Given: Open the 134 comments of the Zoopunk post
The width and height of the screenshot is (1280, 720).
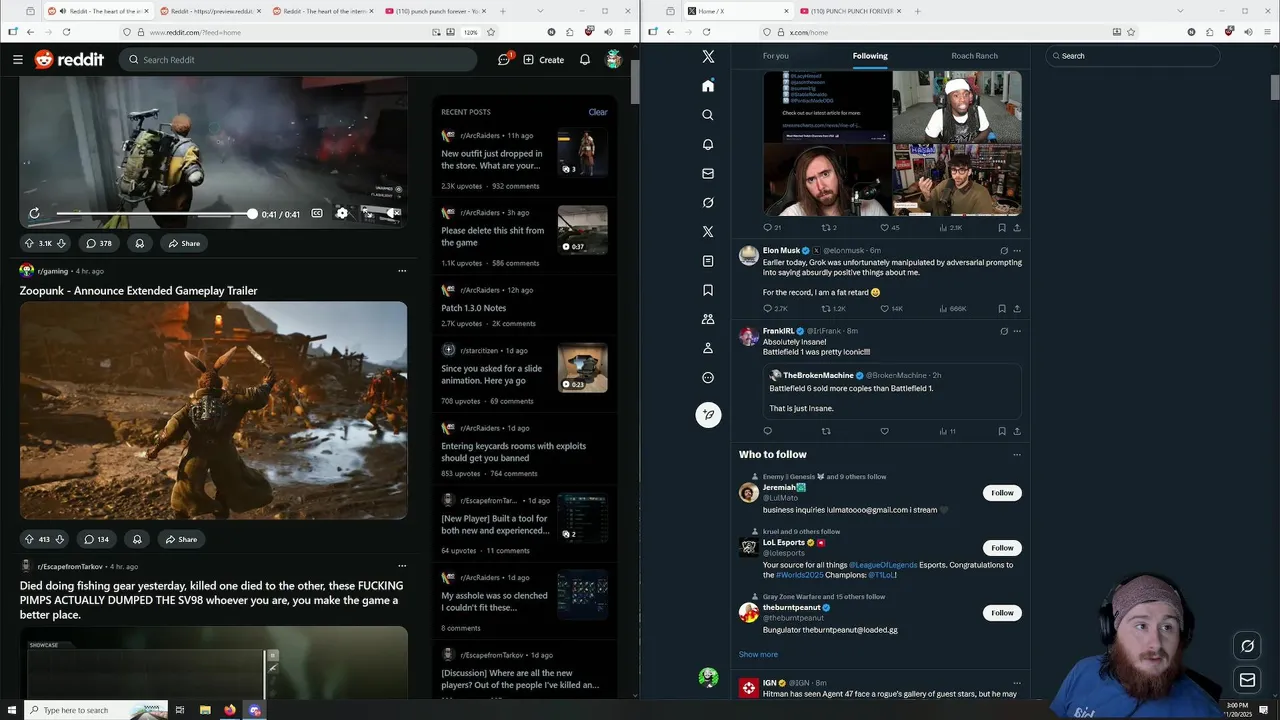Looking at the screenshot, I should 97,539.
